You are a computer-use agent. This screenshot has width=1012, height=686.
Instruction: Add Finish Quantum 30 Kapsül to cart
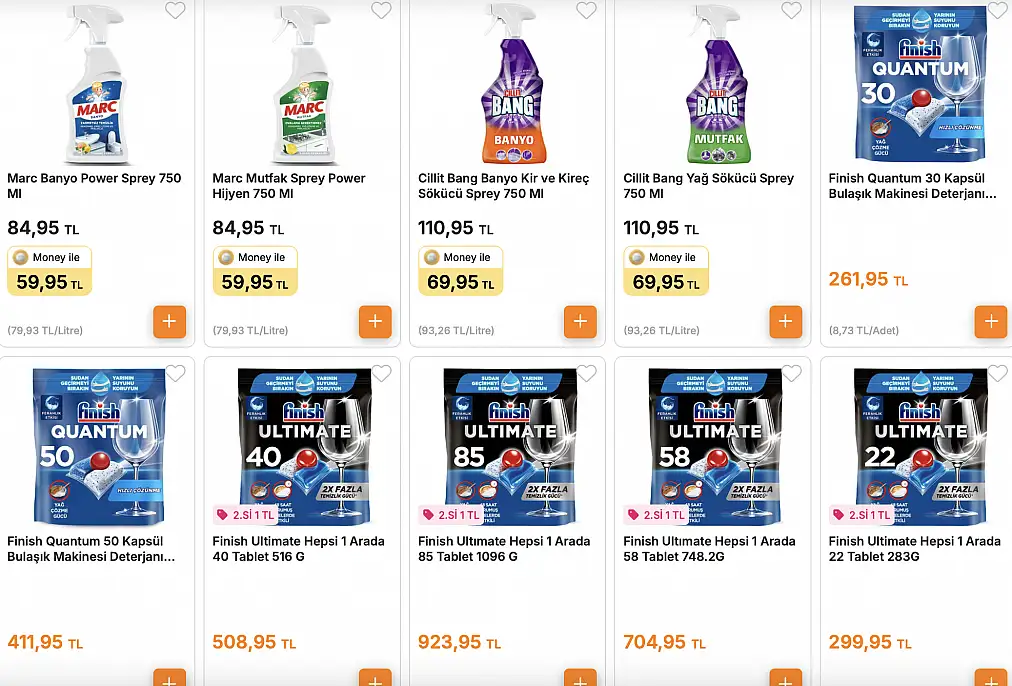coord(991,321)
